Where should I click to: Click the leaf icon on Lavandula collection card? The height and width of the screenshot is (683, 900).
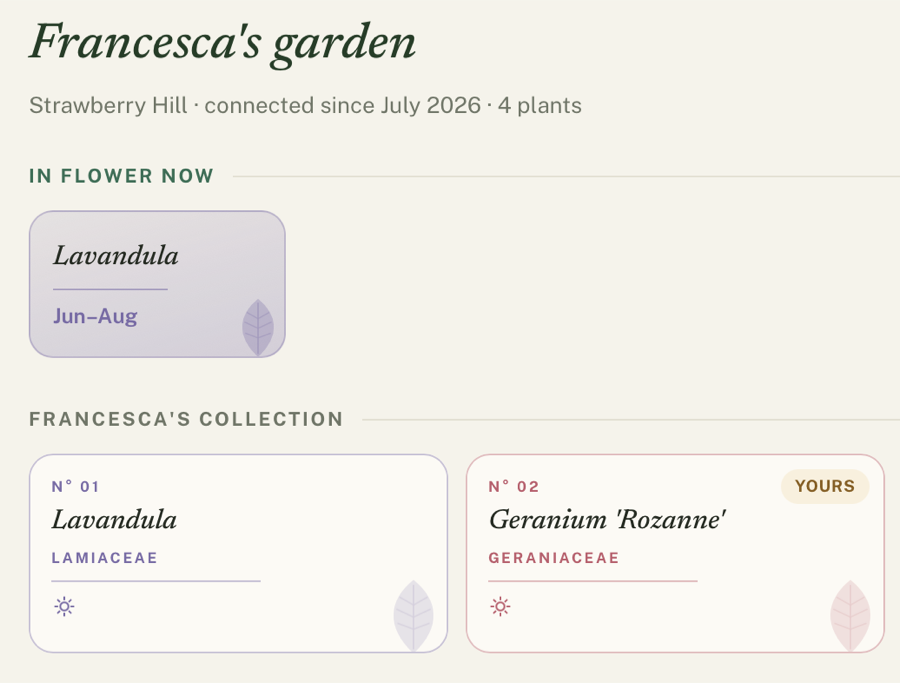(413, 616)
